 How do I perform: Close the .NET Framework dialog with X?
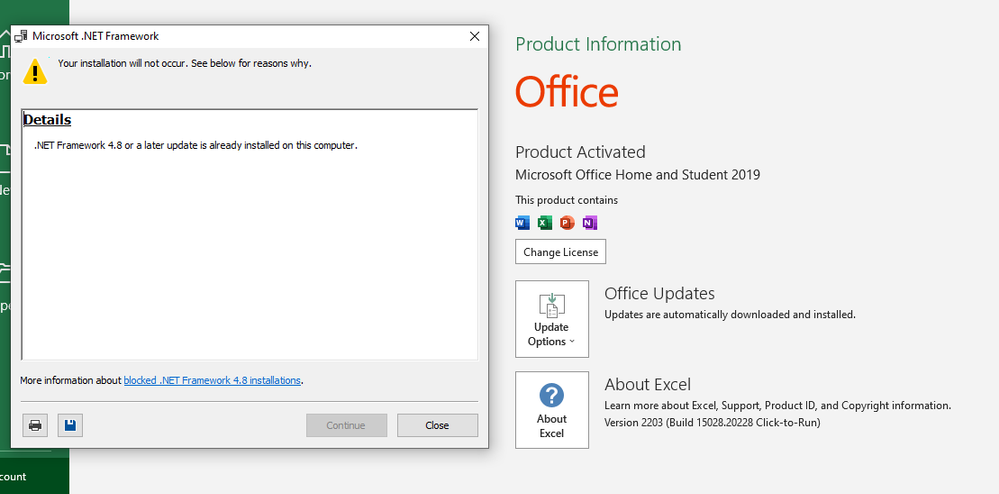click(x=474, y=36)
